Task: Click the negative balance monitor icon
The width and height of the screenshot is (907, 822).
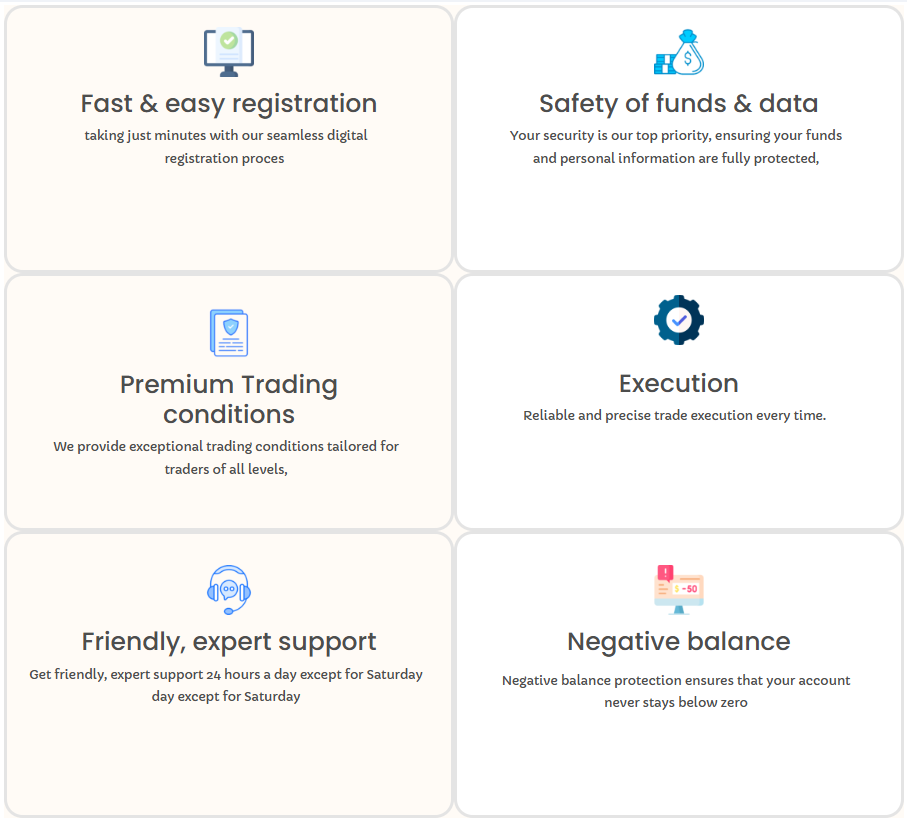Action: (679, 589)
